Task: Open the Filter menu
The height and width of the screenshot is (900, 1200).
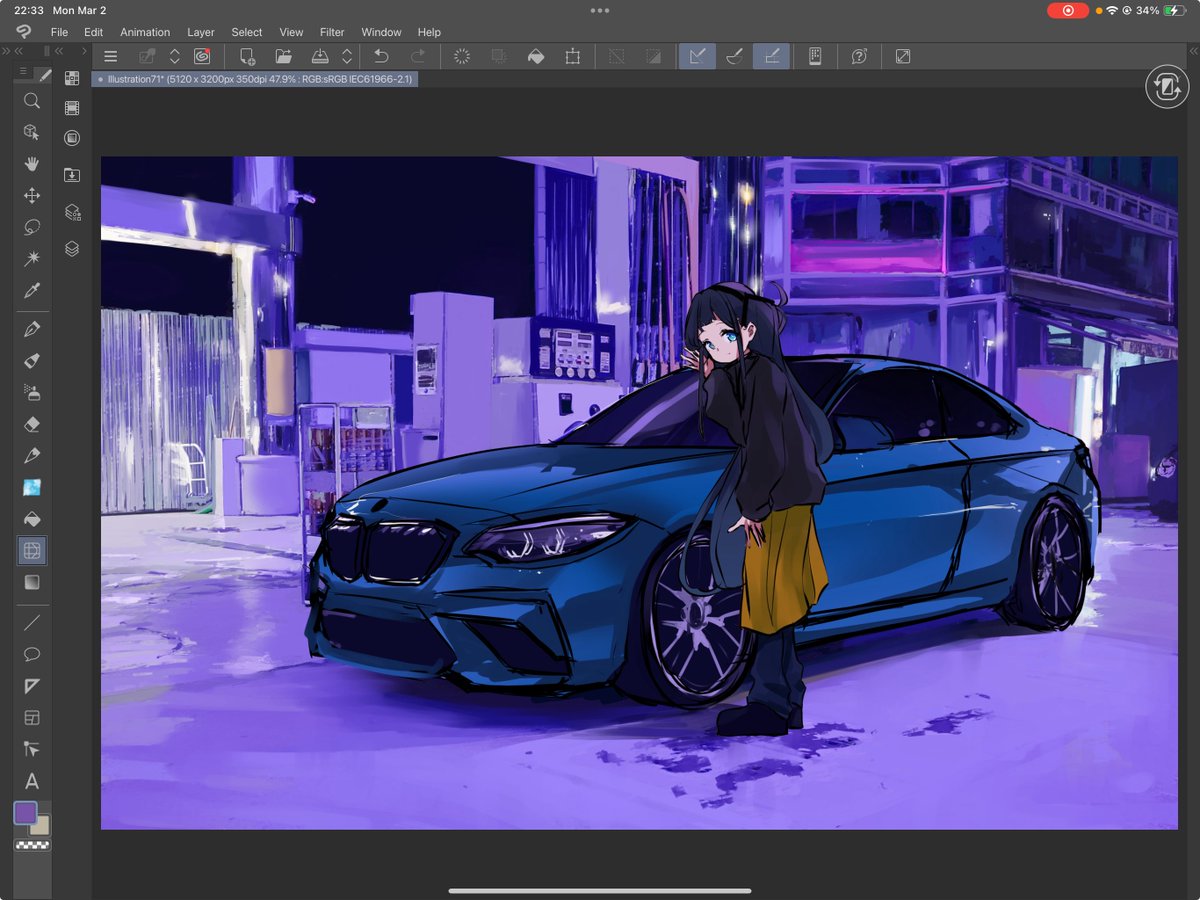Action: (332, 32)
